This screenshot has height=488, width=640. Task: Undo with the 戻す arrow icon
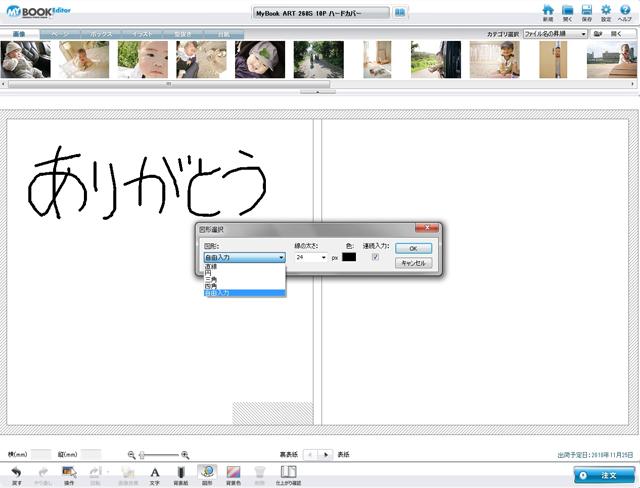pyautogui.click(x=16, y=475)
